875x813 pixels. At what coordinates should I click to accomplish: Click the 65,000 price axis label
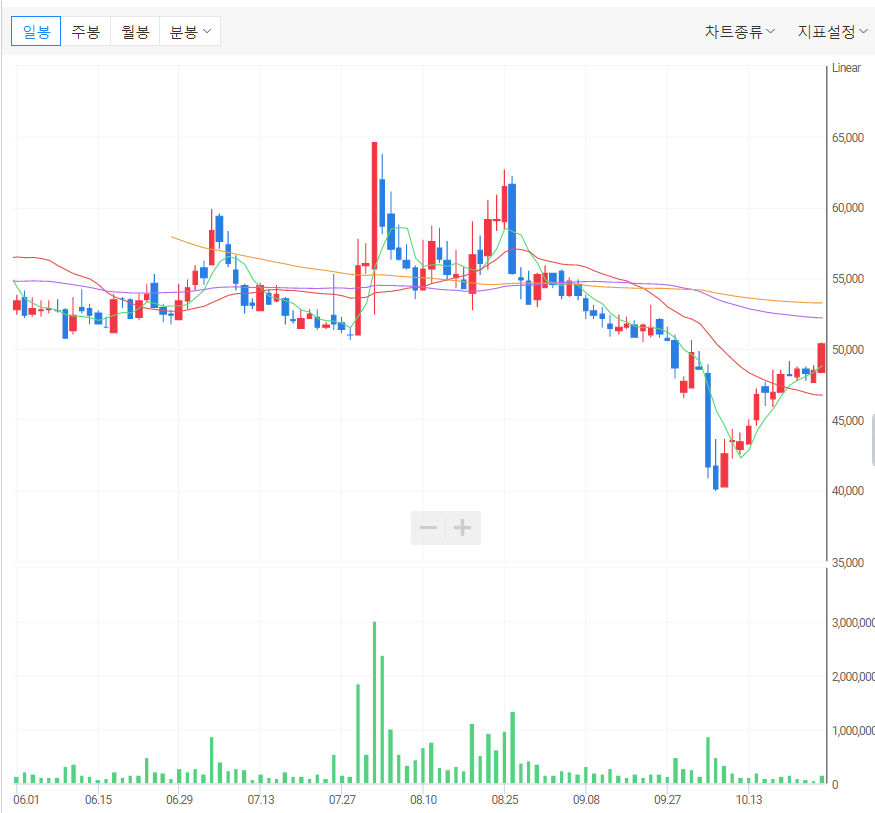848,138
